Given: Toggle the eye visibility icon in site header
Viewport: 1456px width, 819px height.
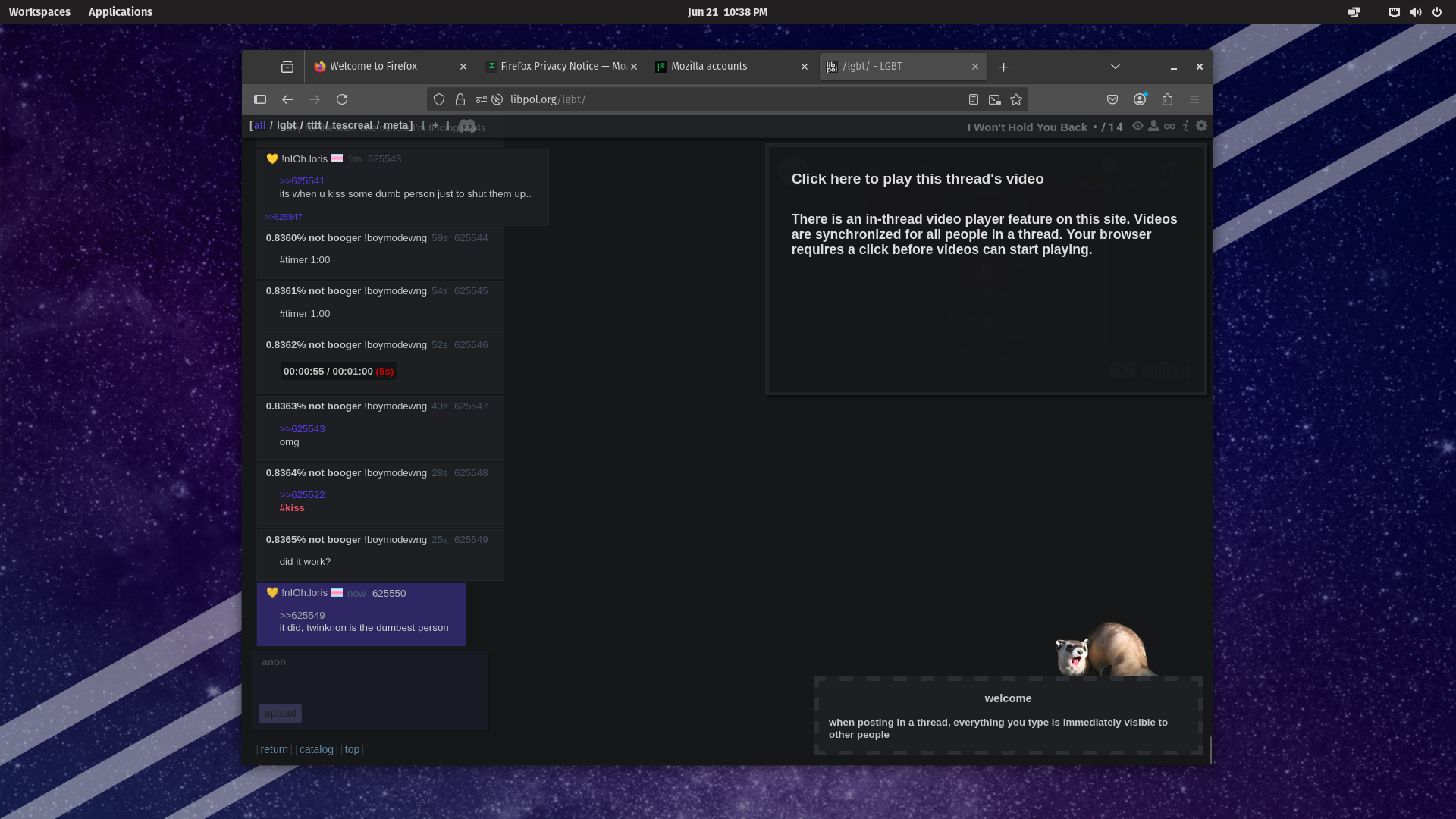Looking at the screenshot, I should pyautogui.click(x=1137, y=126).
